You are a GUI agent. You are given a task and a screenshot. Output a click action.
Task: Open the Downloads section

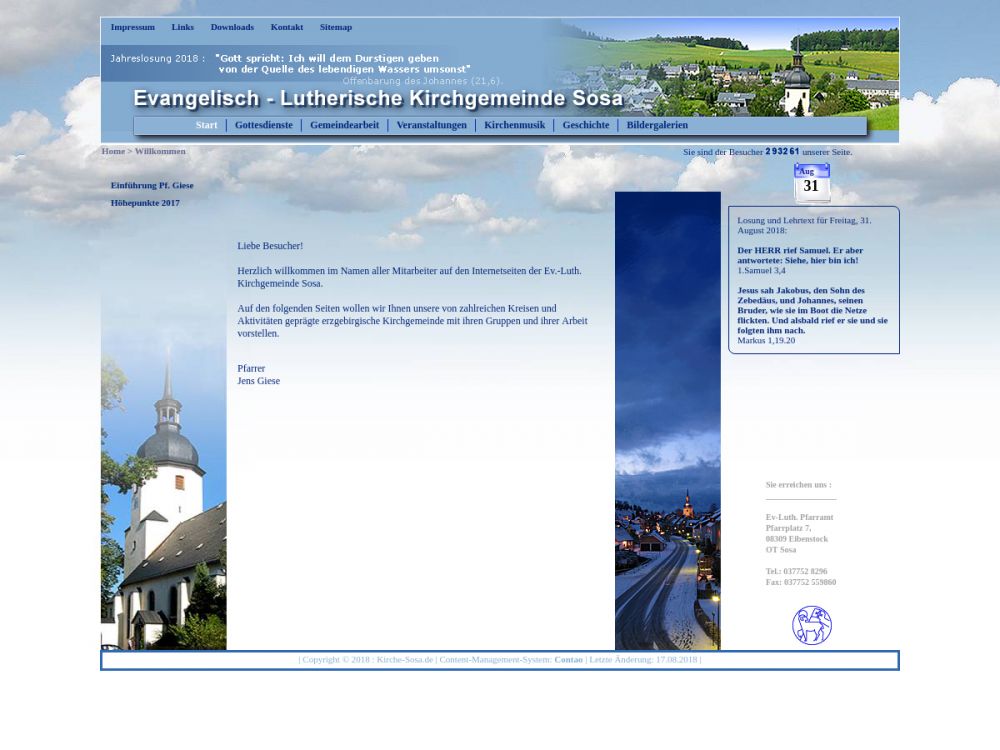[x=232, y=27]
